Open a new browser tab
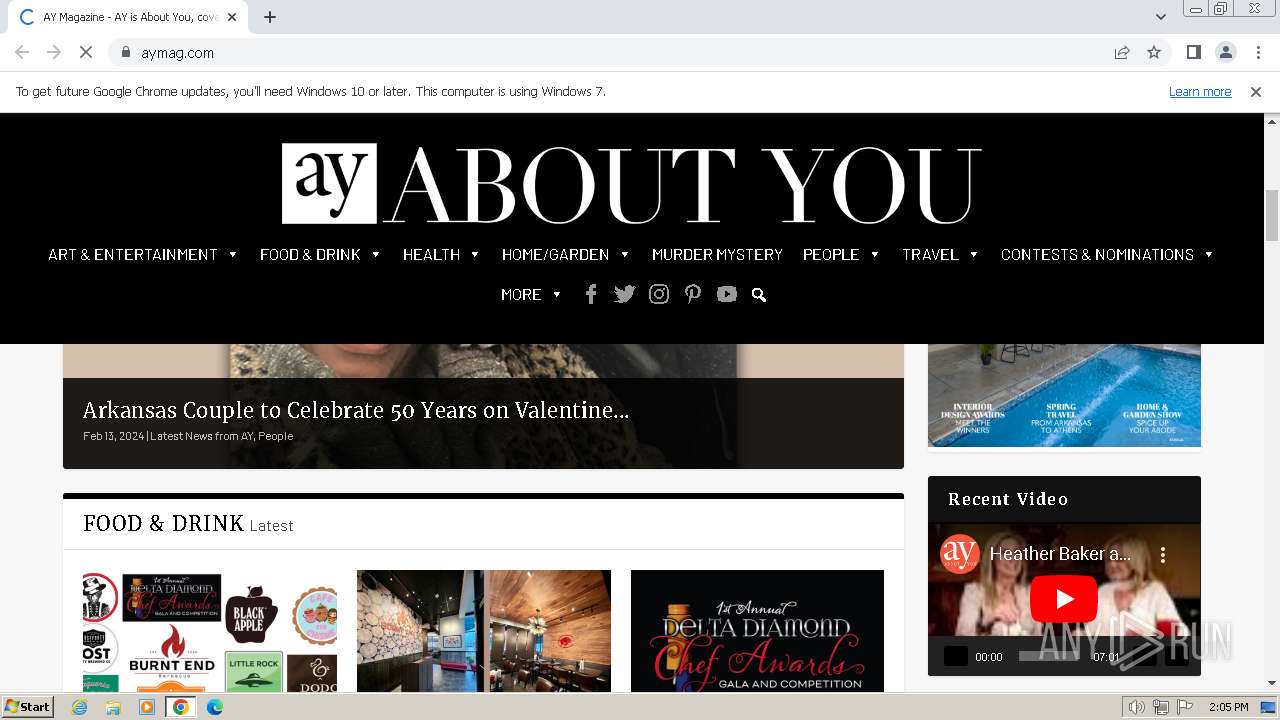 click(270, 17)
